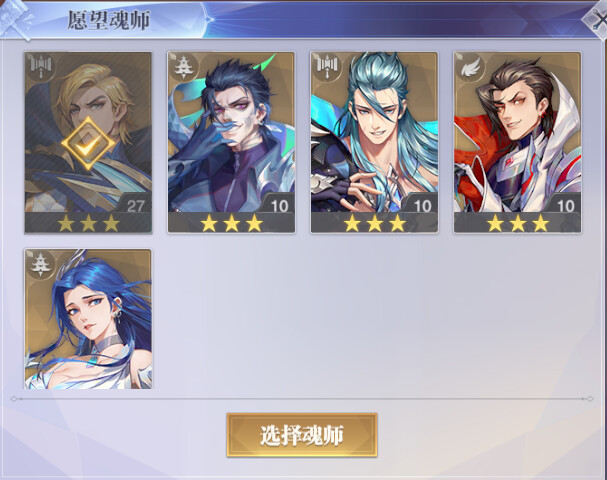Click level 10 badge on masked hero card
607x480 pixels.
279,206
